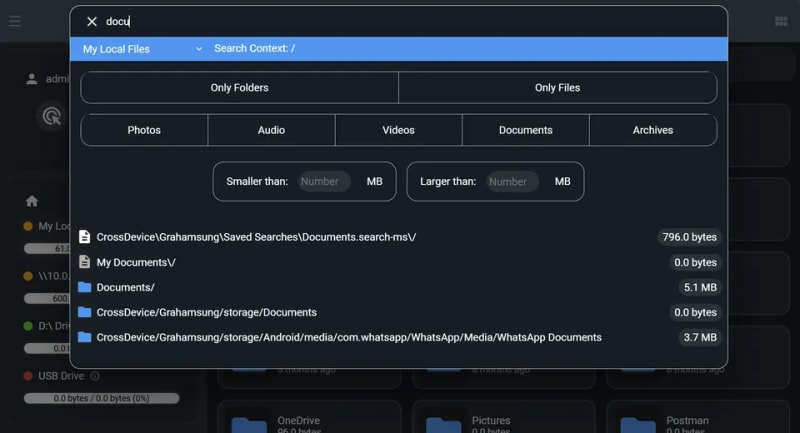Open Documents.search-ms file icon result

pos(85,237)
